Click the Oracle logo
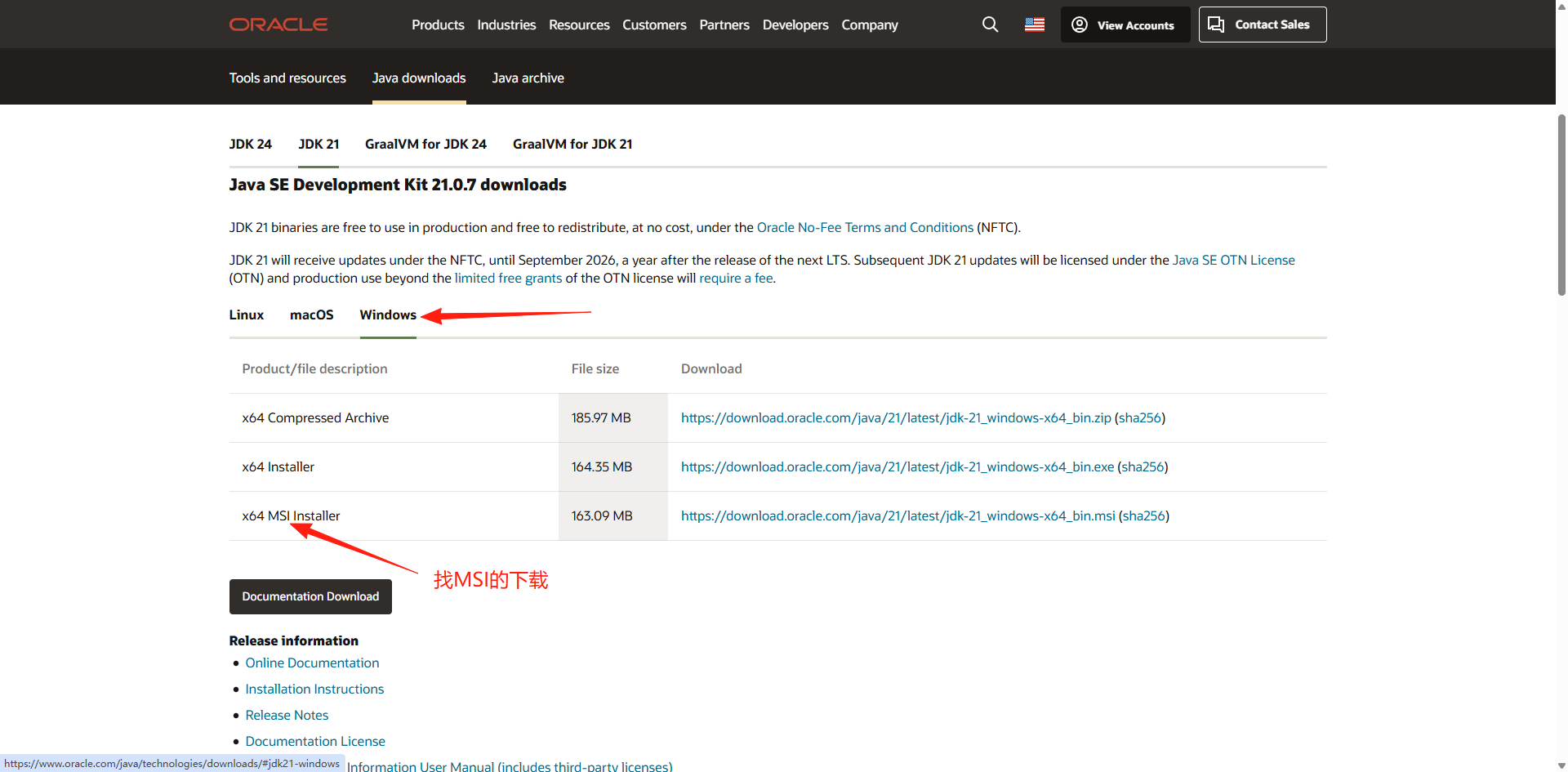Viewport: 1568px width, 772px height. (278, 25)
